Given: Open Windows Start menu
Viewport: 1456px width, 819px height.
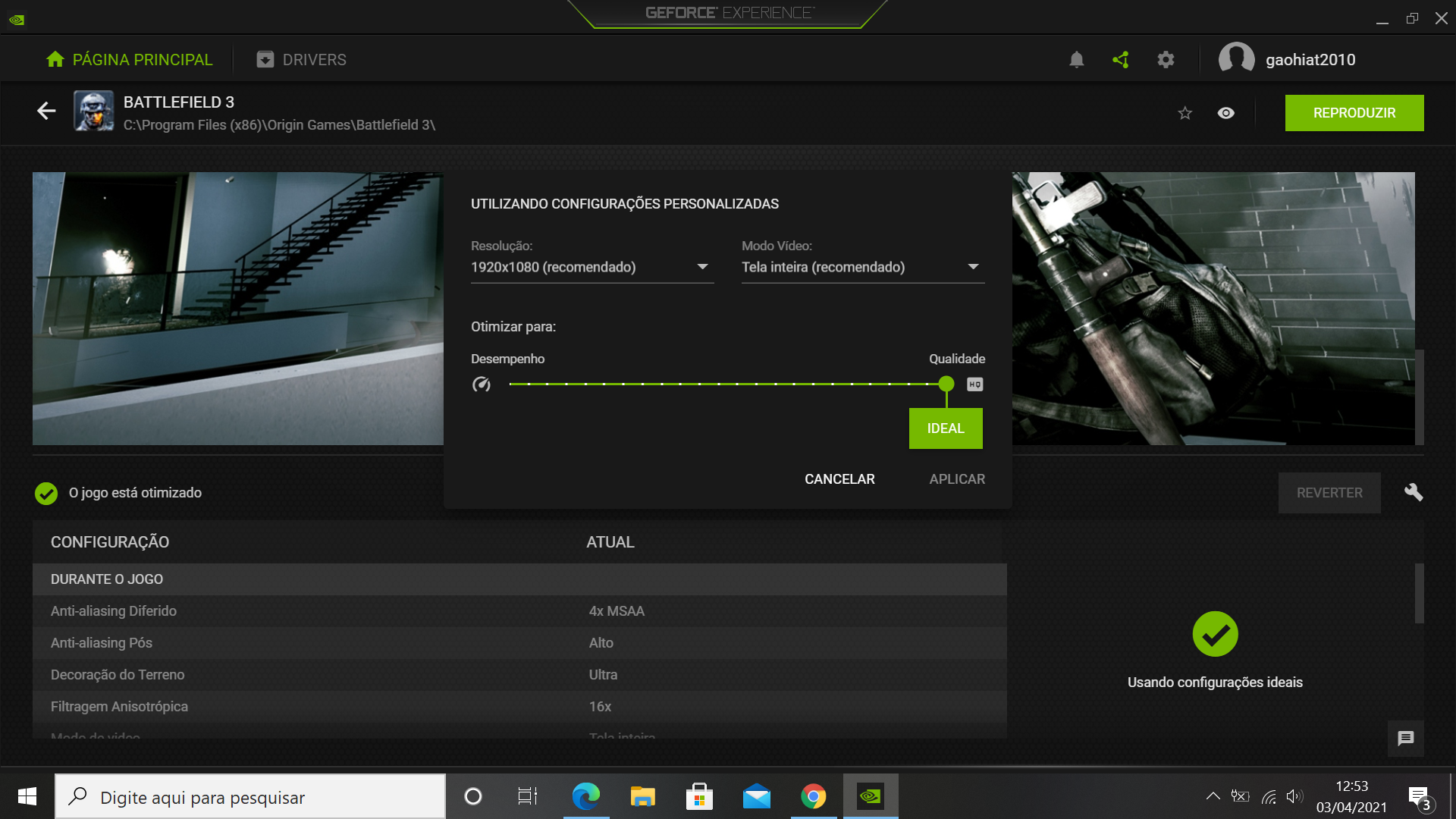Looking at the screenshot, I should 27,796.
